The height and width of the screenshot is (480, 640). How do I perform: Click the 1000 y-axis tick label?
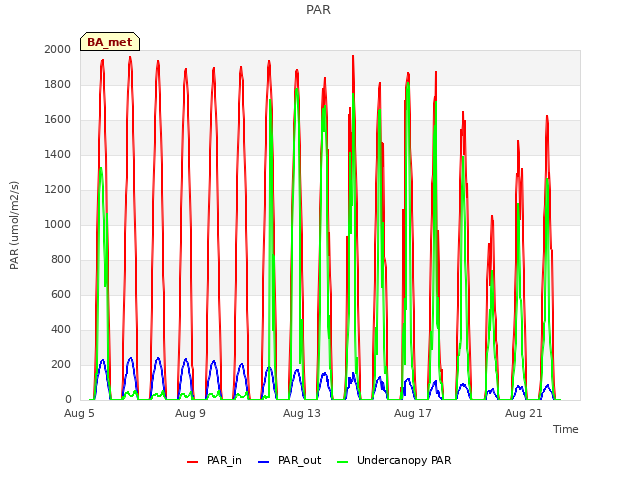58,224
